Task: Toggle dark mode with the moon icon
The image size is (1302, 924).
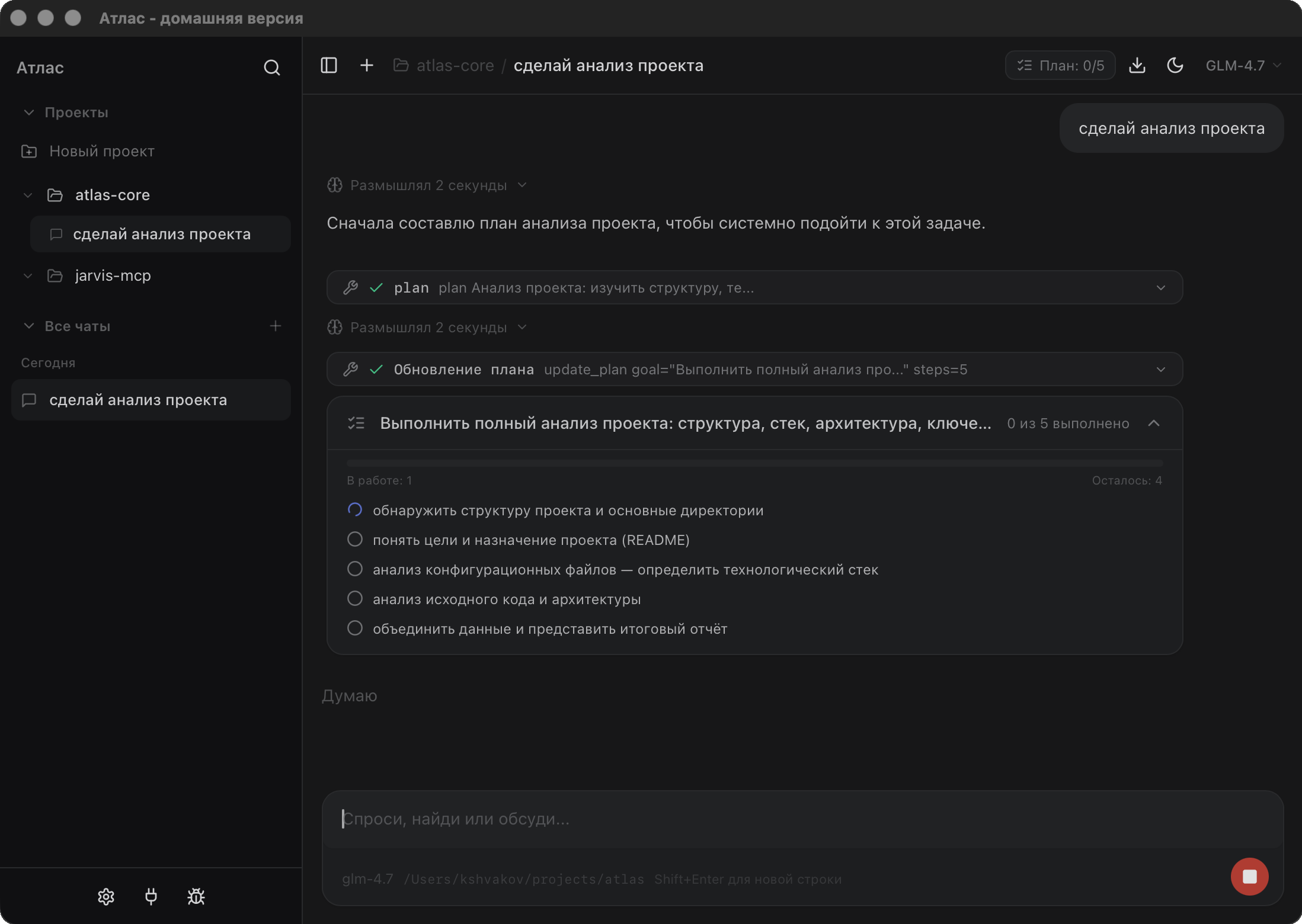Action: point(1175,65)
